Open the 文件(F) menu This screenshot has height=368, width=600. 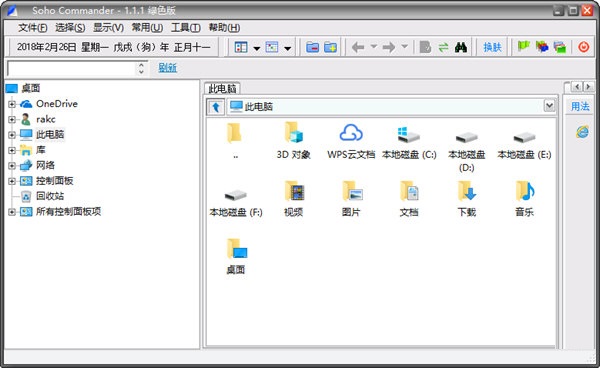[x=33, y=28]
